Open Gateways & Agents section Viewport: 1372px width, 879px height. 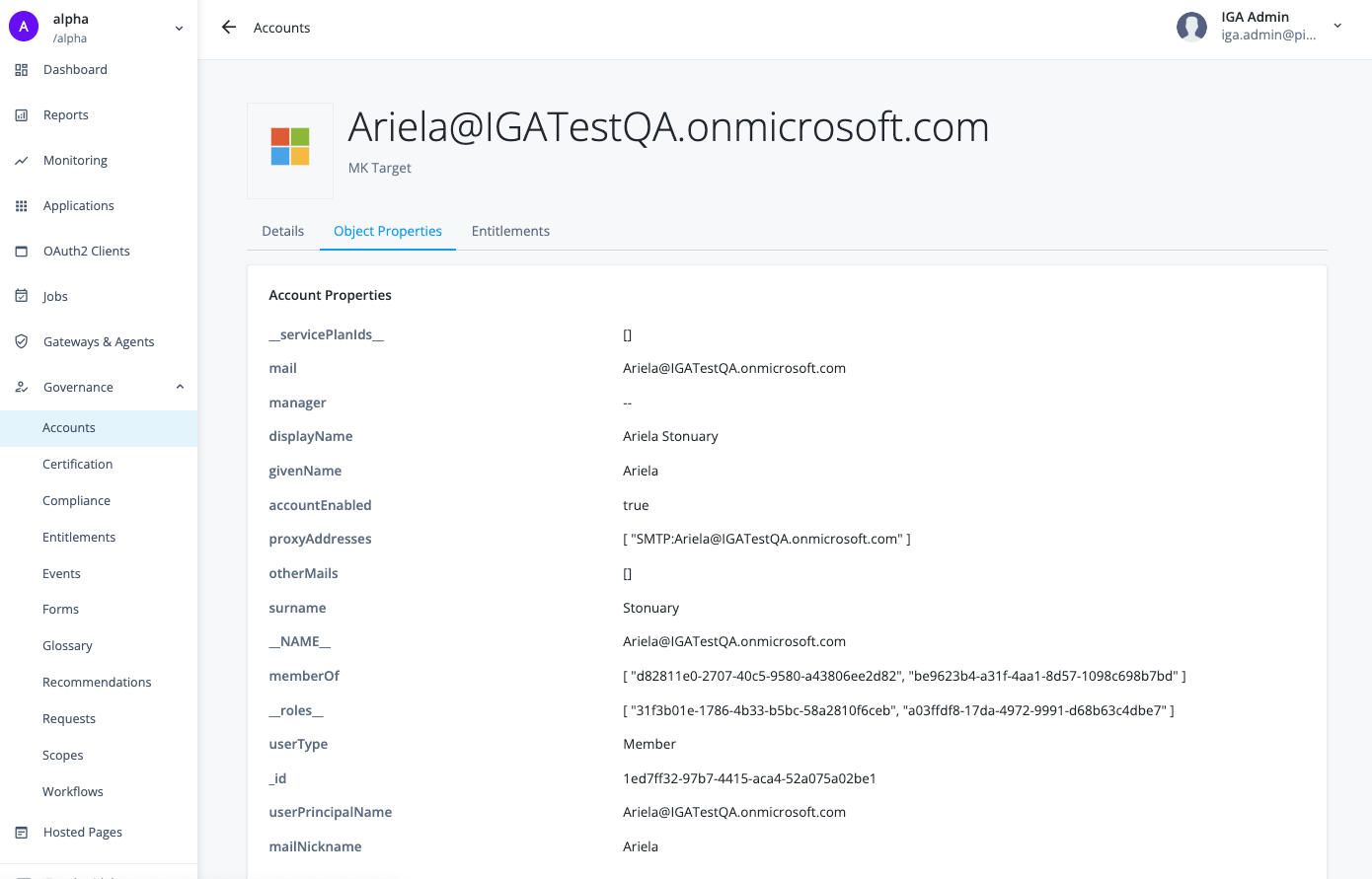(x=98, y=341)
